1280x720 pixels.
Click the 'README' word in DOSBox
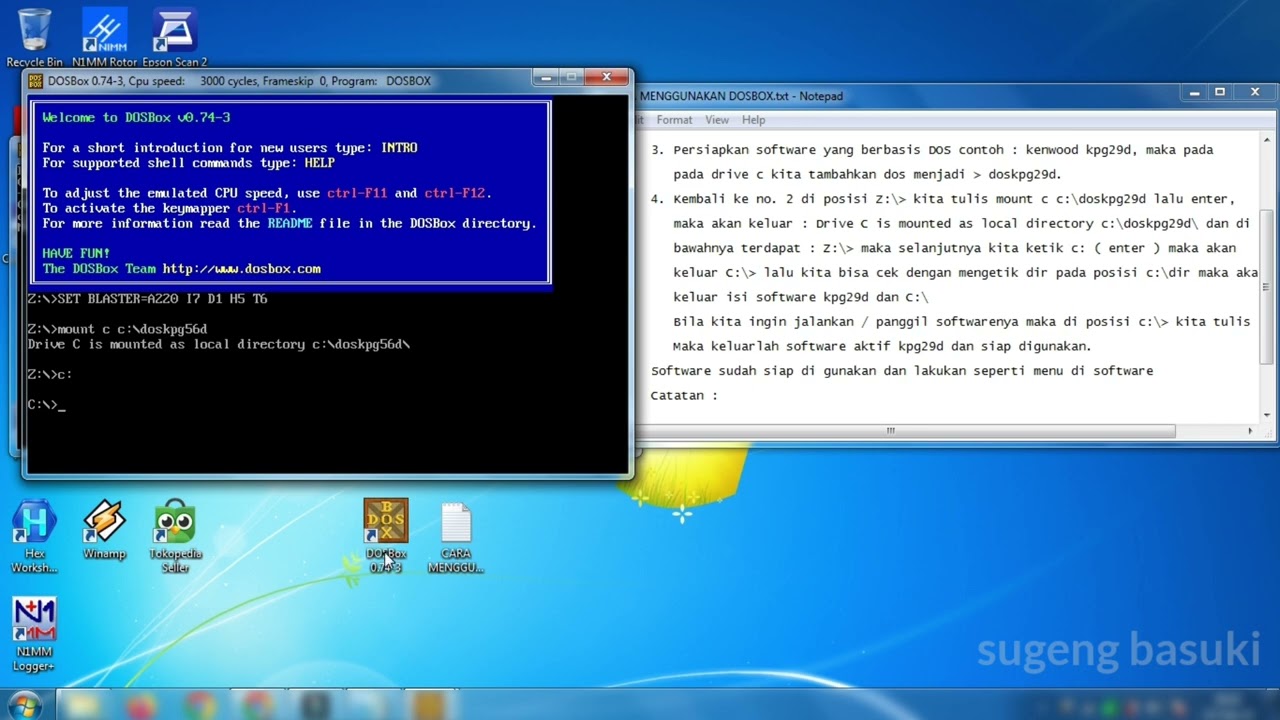(290, 223)
